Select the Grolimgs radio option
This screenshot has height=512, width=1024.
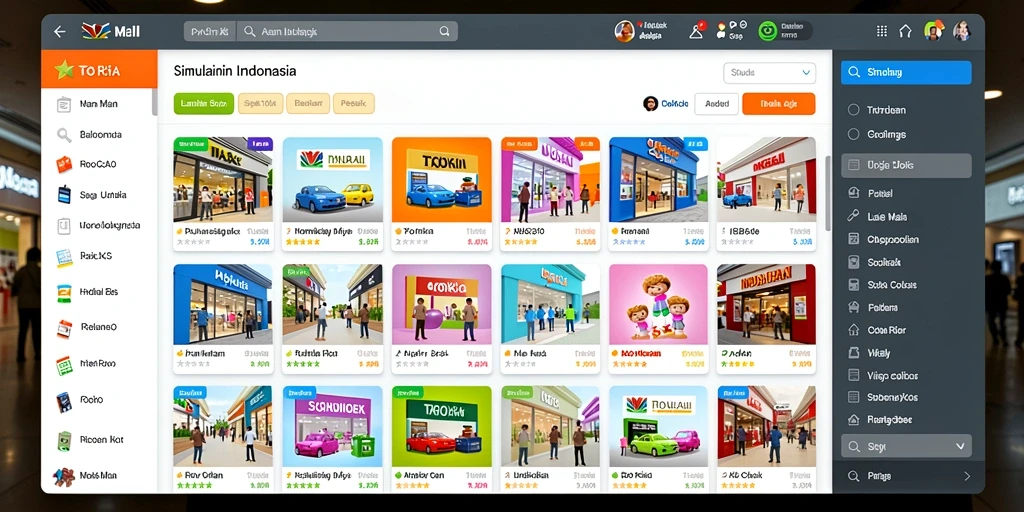click(853, 135)
